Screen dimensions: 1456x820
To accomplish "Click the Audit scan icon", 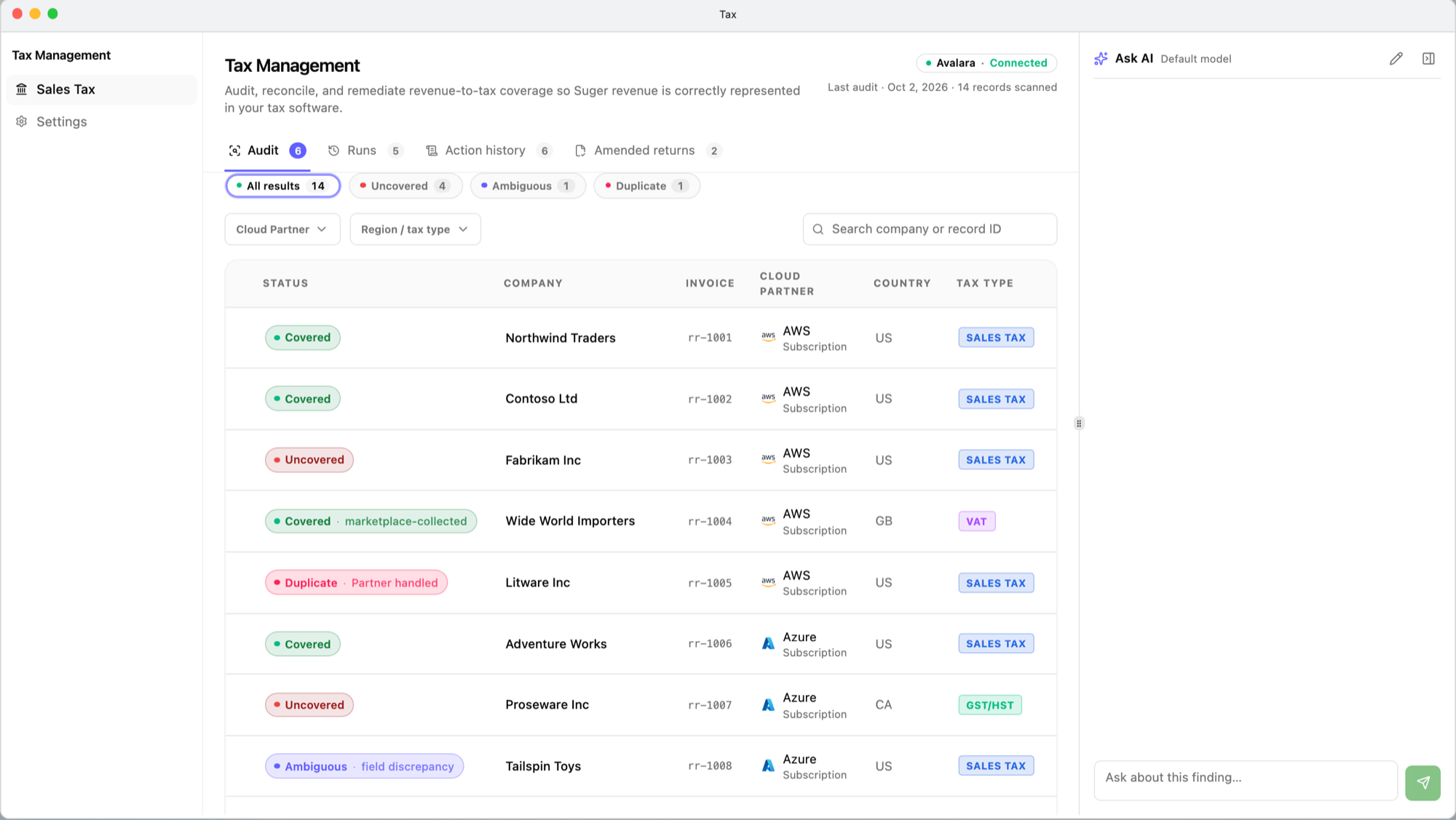I will coord(234,151).
